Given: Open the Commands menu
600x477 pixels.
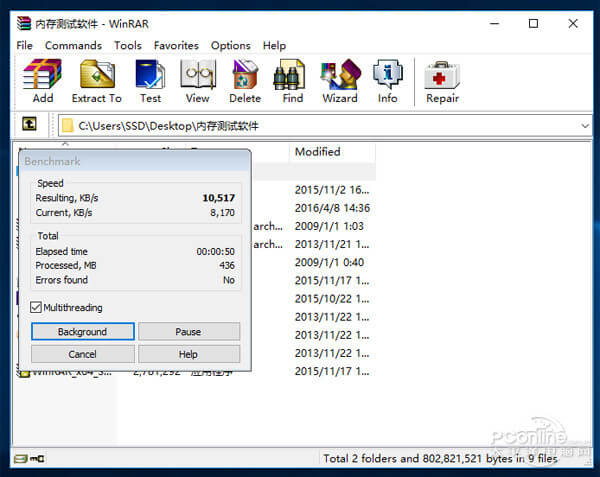Looking at the screenshot, I should (73, 45).
